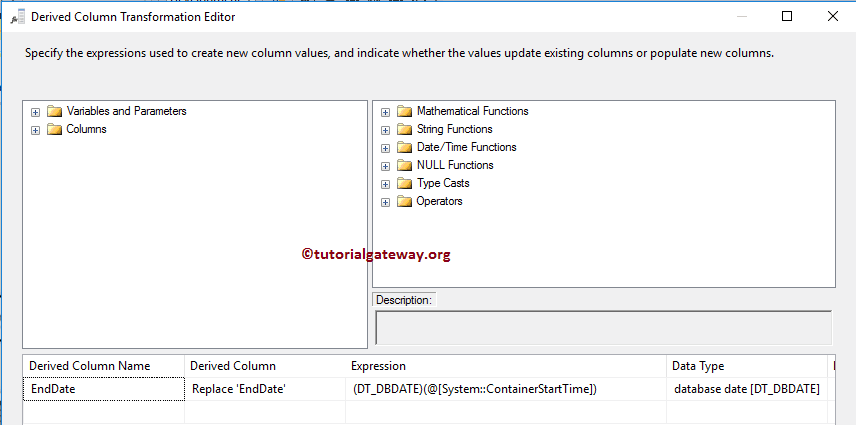This screenshot has height=425, width=856.
Task: Edit the DT_DBDATE ContainerStartTime expression cell
Action: [x=505, y=390]
